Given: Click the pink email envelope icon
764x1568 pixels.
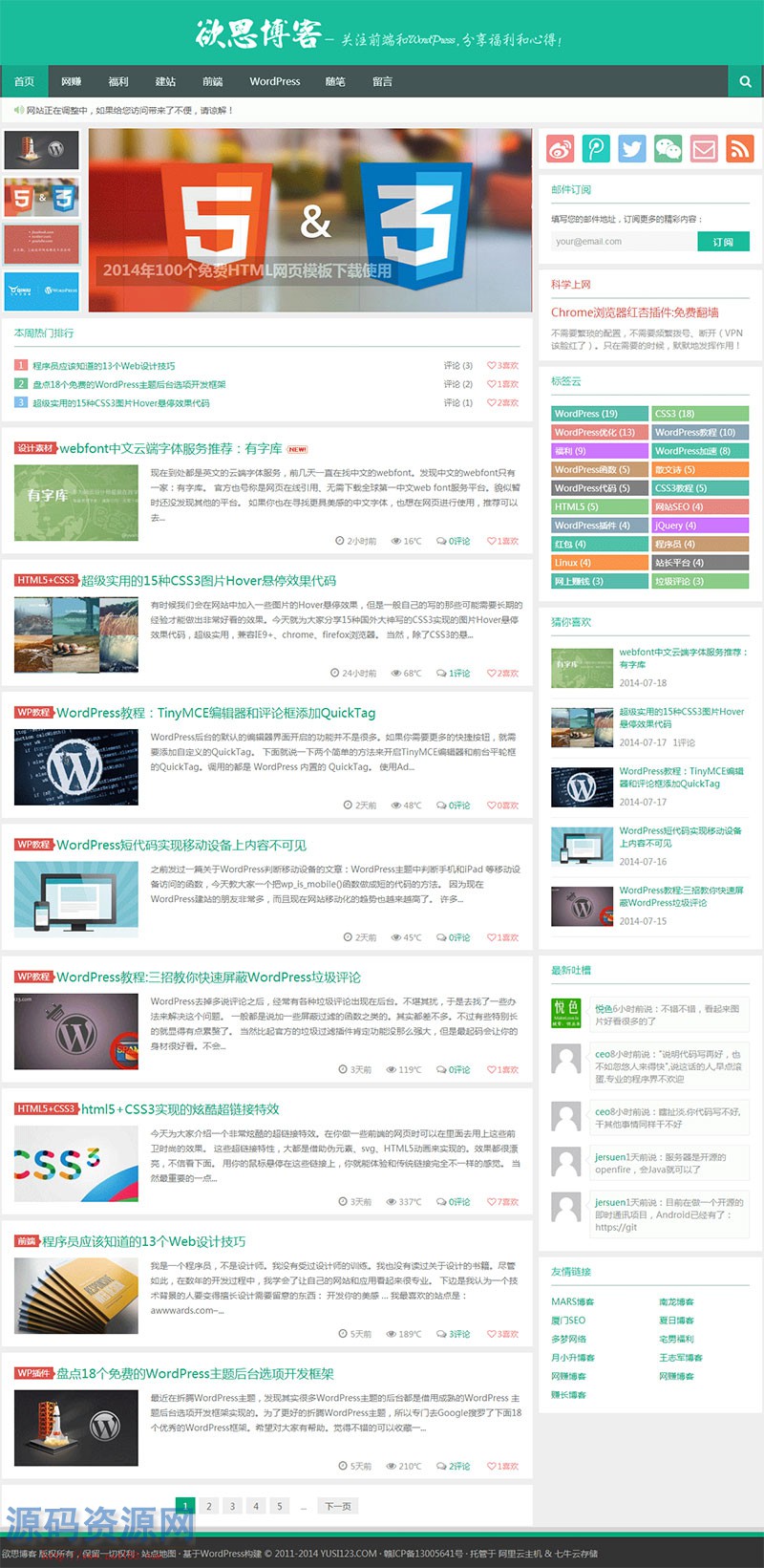Looking at the screenshot, I should (x=704, y=148).
